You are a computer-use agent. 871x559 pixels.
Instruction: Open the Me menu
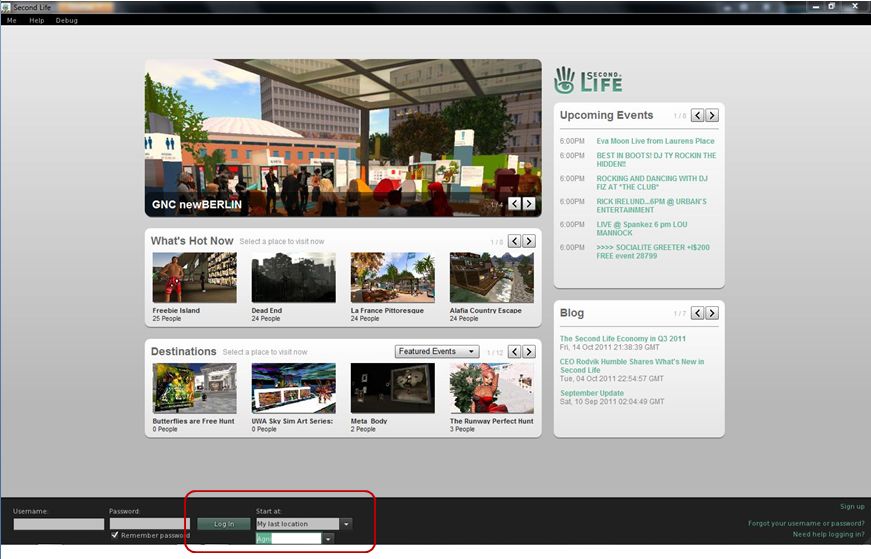[12, 20]
